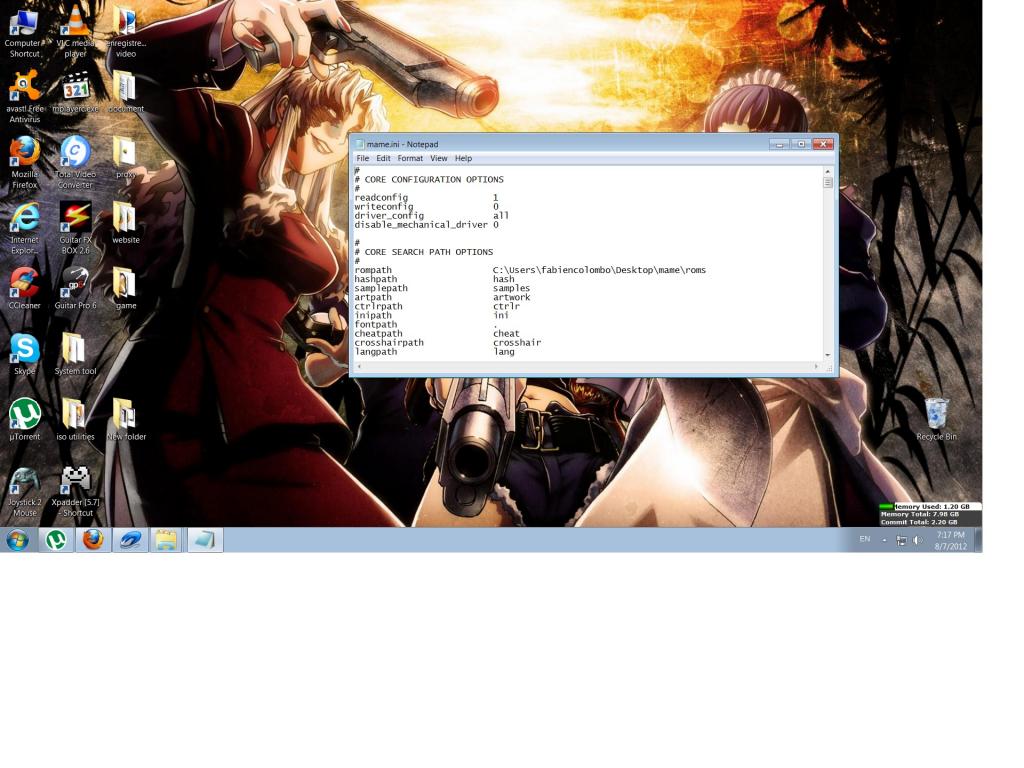Screen dimensions: 1024x768
Task: Maximize the mame.ini Notepad window
Action: [801, 144]
